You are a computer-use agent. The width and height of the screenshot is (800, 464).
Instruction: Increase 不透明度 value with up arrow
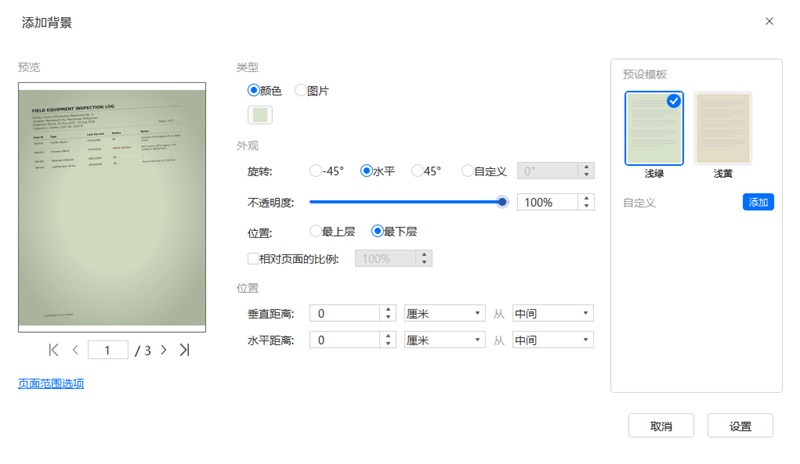(x=586, y=198)
